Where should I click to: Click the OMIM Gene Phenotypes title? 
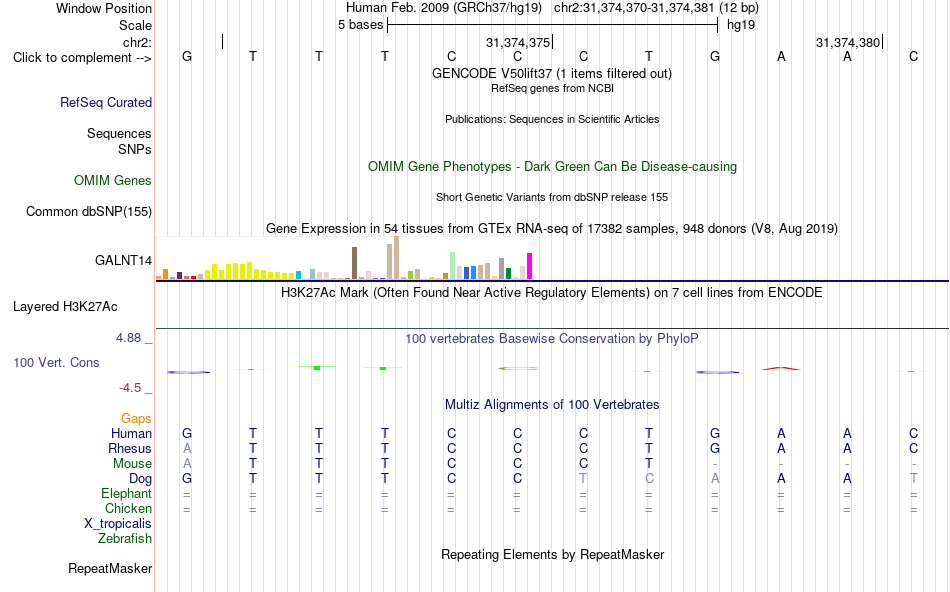click(552, 167)
